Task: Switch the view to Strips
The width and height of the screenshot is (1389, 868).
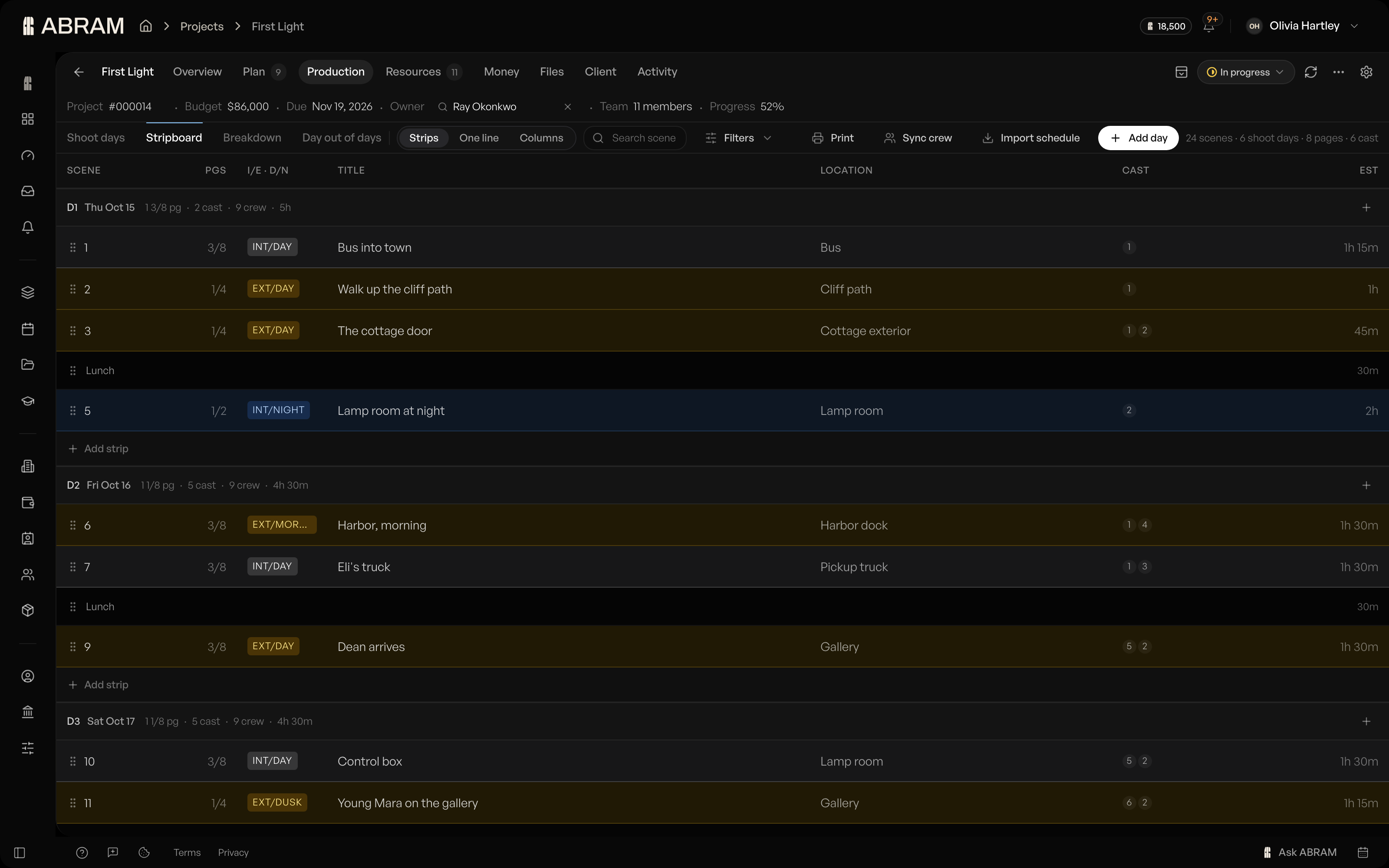Action: (x=424, y=138)
